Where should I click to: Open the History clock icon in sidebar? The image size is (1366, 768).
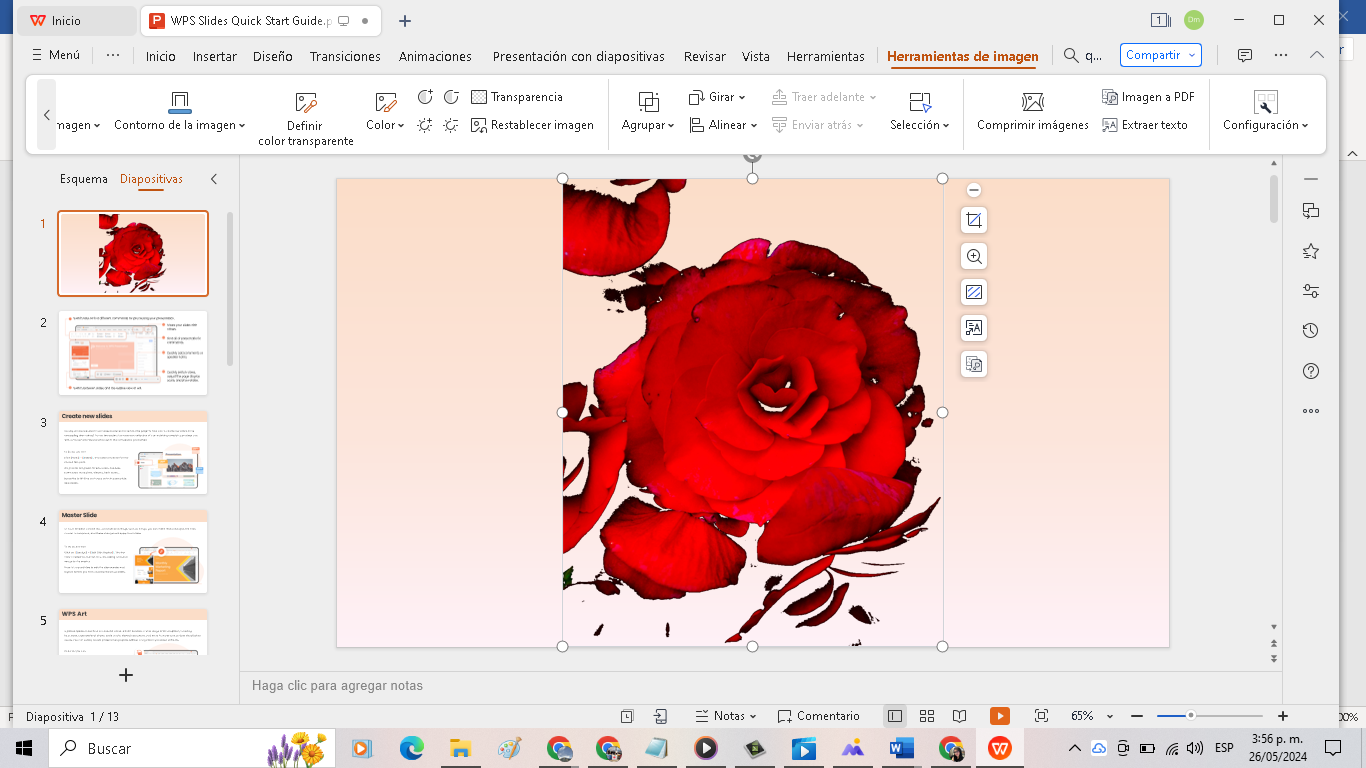coord(1311,331)
